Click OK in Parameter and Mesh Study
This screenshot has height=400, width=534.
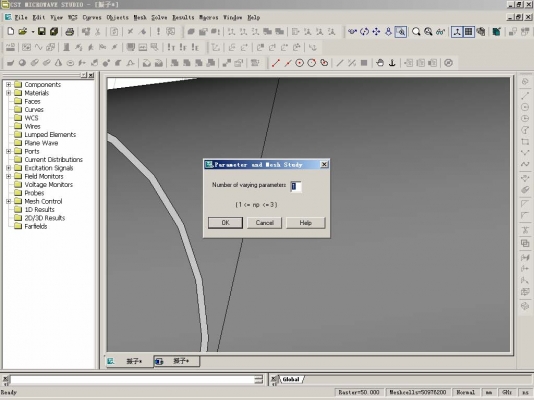point(225,223)
